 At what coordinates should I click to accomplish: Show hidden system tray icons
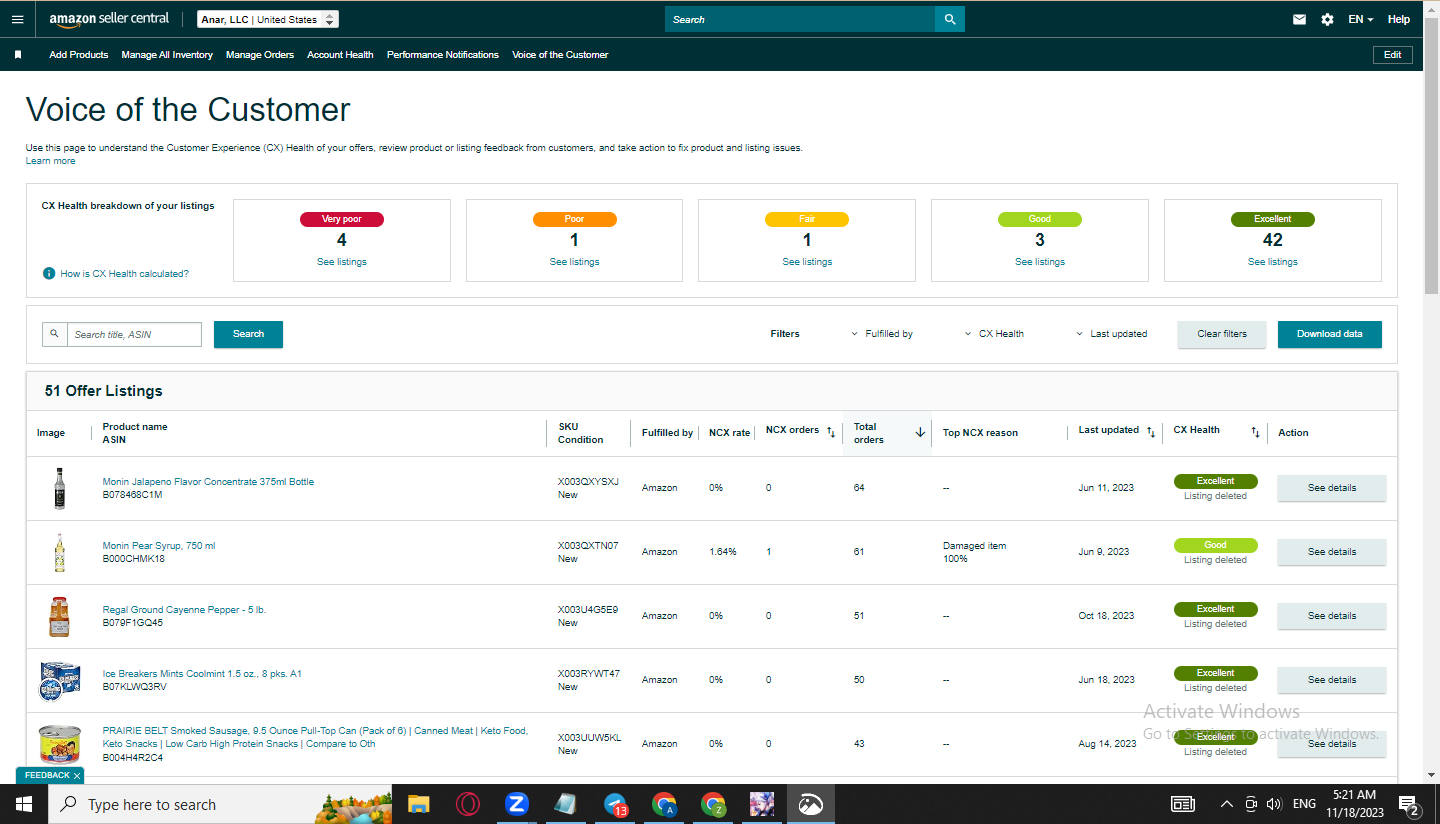click(x=1227, y=804)
